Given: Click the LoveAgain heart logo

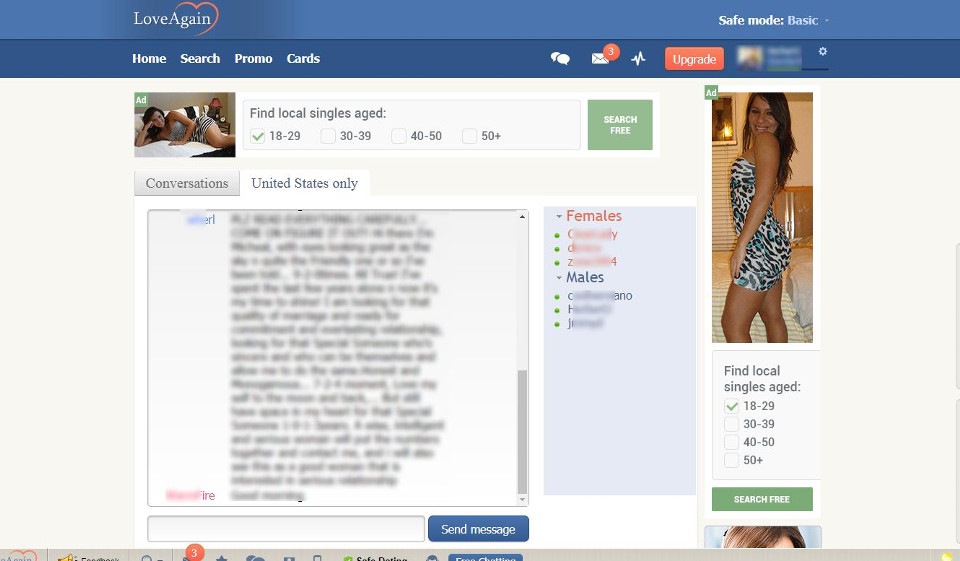Looking at the screenshot, I should tap(175, 19).
